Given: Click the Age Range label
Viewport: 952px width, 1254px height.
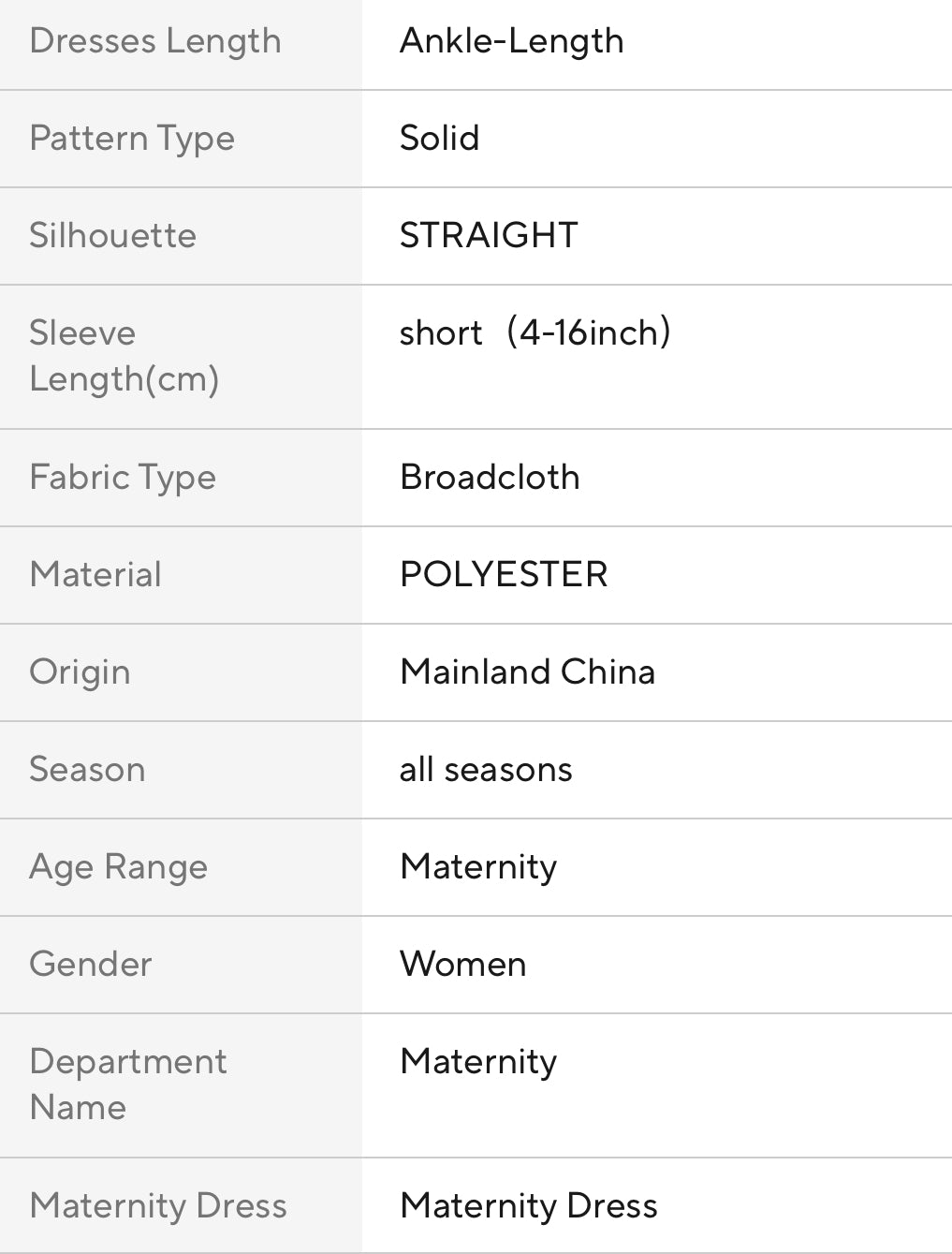Looking at the screenshot, I should click(x=118, y=867).
